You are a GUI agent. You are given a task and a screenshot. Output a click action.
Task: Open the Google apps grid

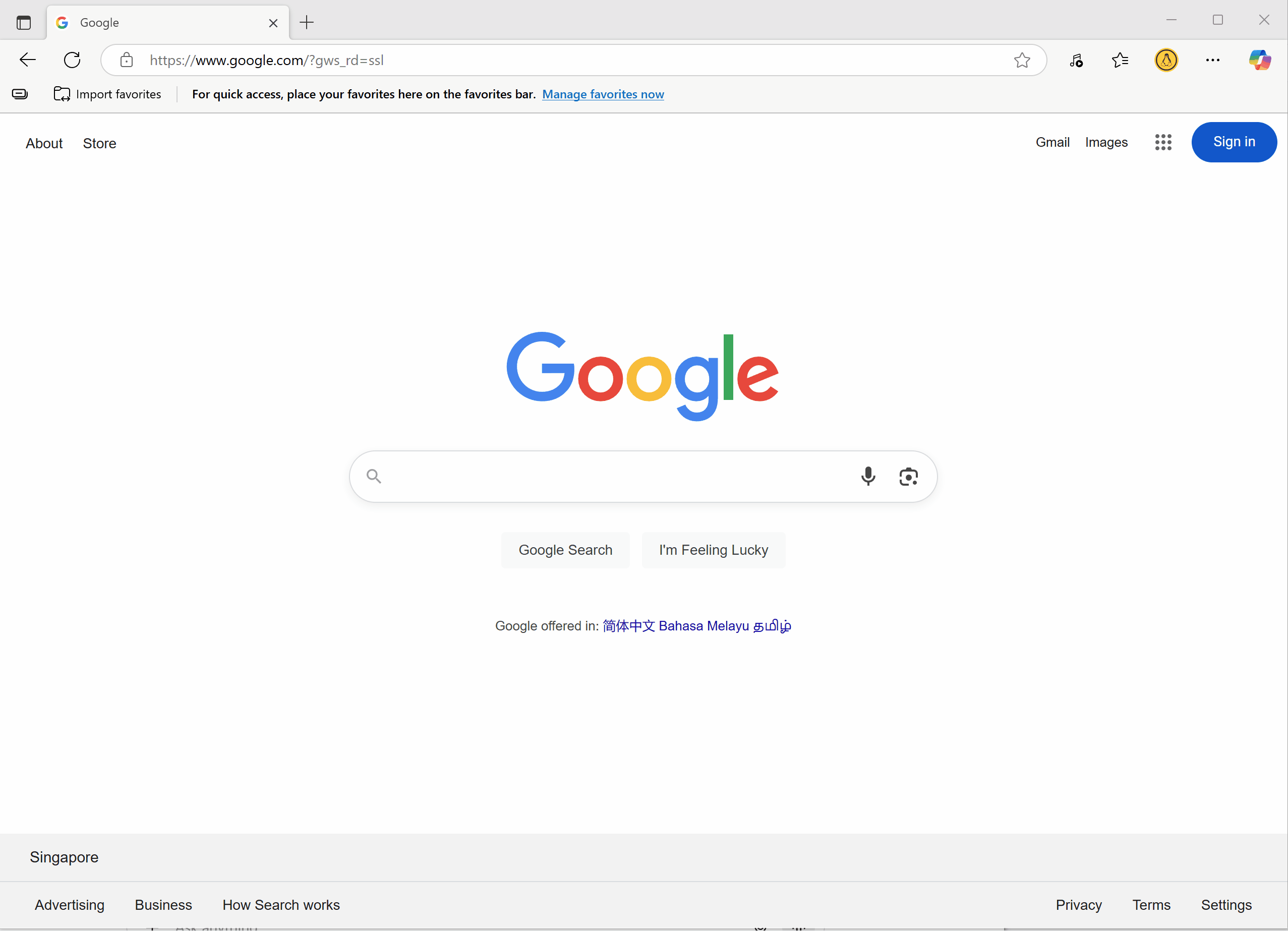click(1162, 142)
